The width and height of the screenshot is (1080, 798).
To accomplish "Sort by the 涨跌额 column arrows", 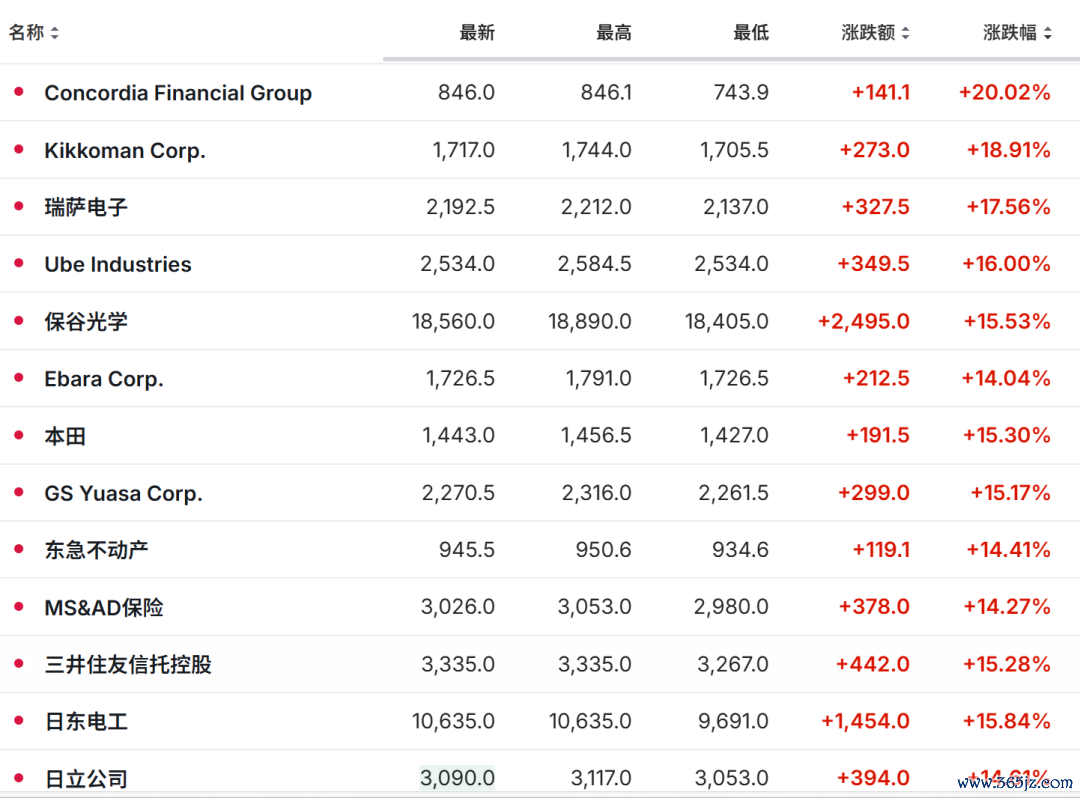I will point(905,32).
